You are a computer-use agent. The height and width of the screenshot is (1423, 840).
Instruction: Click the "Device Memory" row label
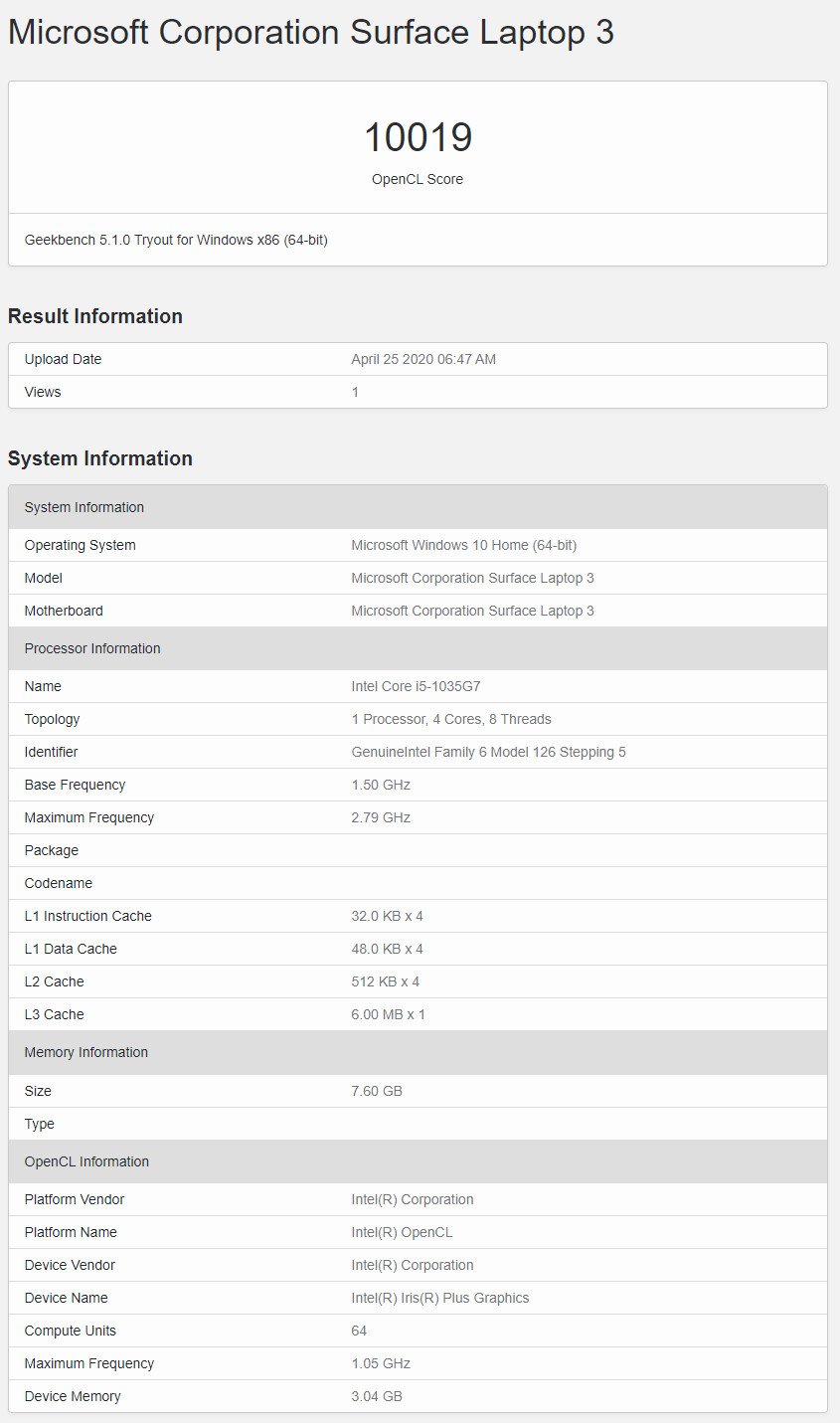pos(73,1396)
